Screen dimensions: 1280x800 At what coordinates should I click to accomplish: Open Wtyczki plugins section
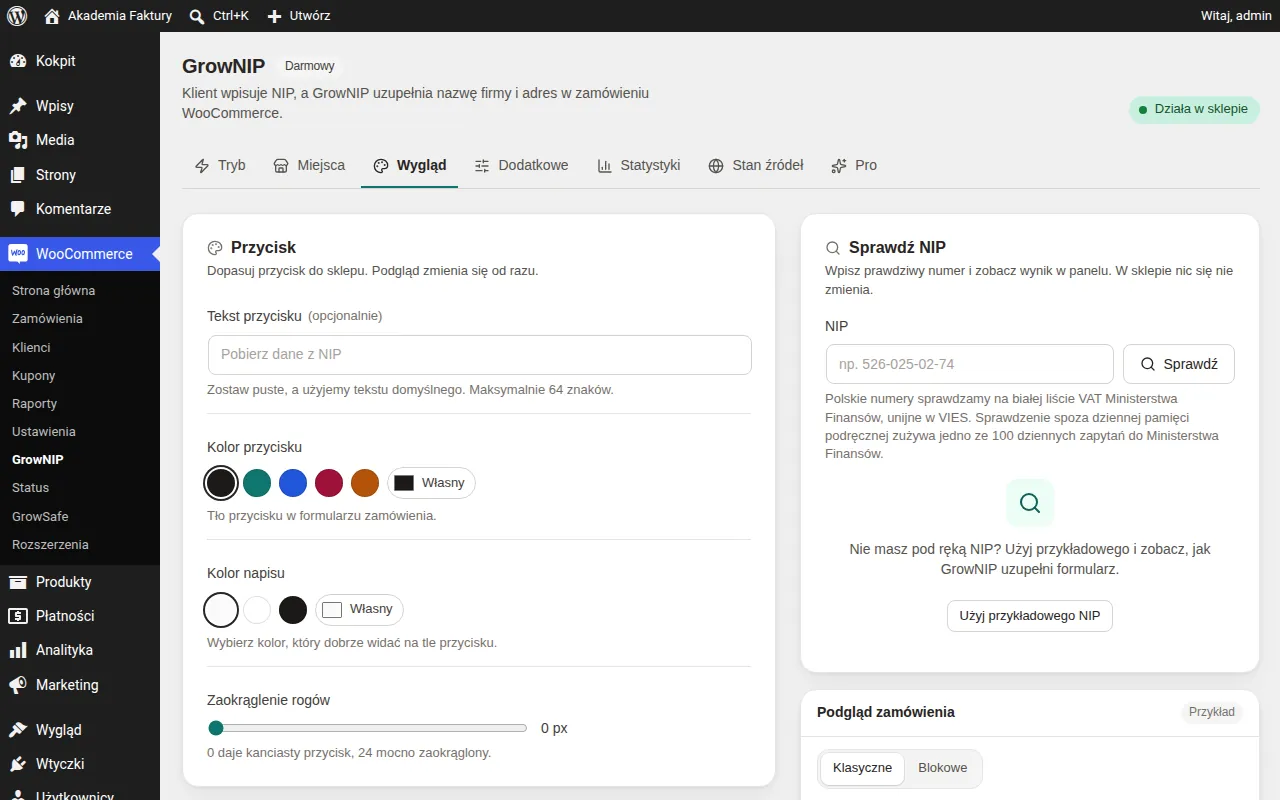80,764
